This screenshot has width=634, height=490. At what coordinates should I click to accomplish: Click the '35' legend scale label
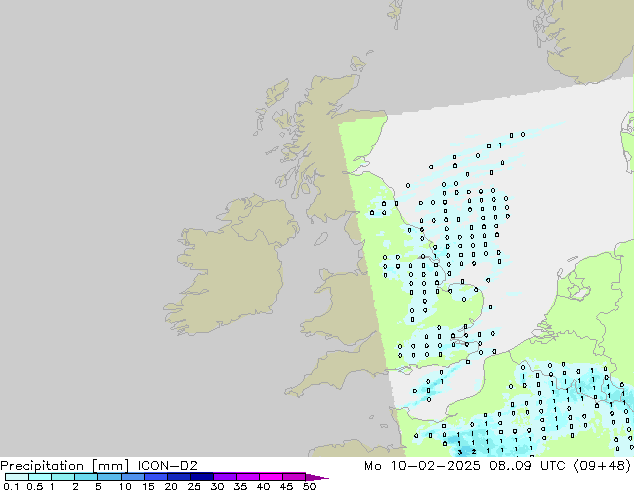[x=240, y=486]
